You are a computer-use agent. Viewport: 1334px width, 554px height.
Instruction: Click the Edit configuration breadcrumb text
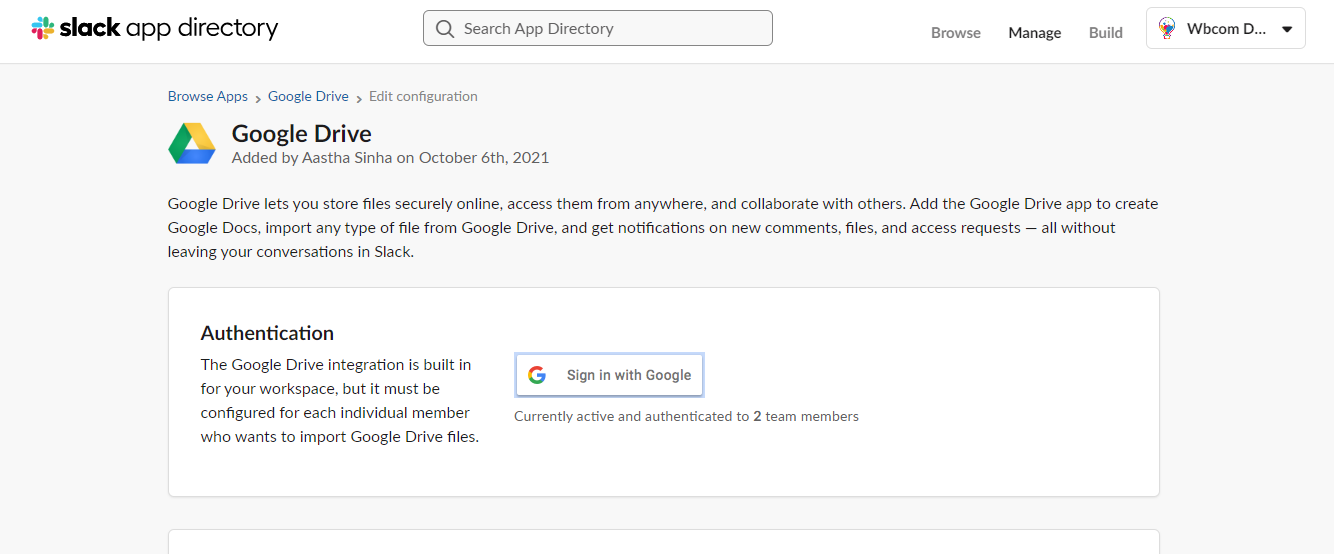(423, 97)
